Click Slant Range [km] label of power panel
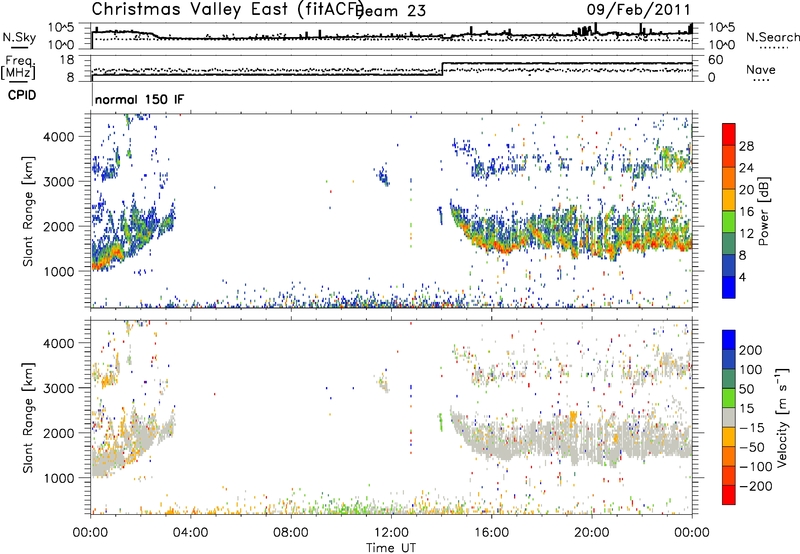Image resolution: width=800 pixels, height=554 pixels. coord(29,211)
